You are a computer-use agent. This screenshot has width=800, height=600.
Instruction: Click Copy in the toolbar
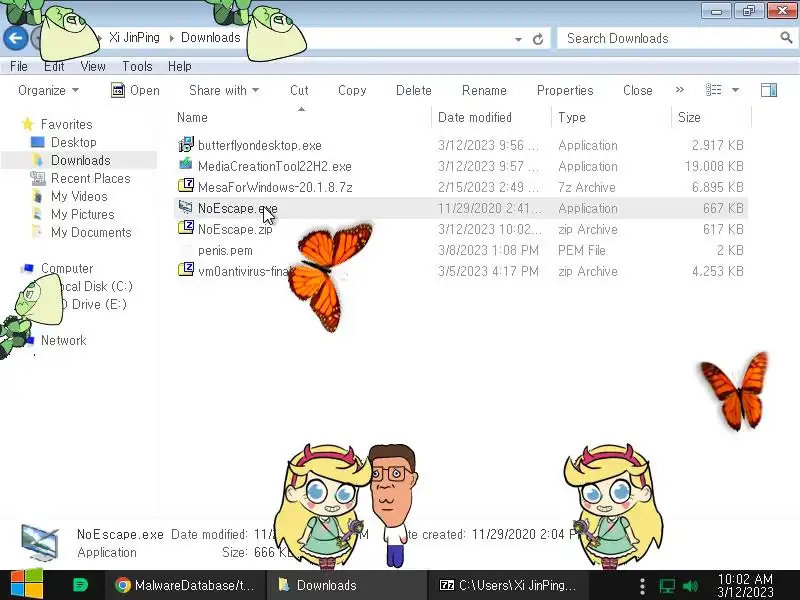click(352, 90)
